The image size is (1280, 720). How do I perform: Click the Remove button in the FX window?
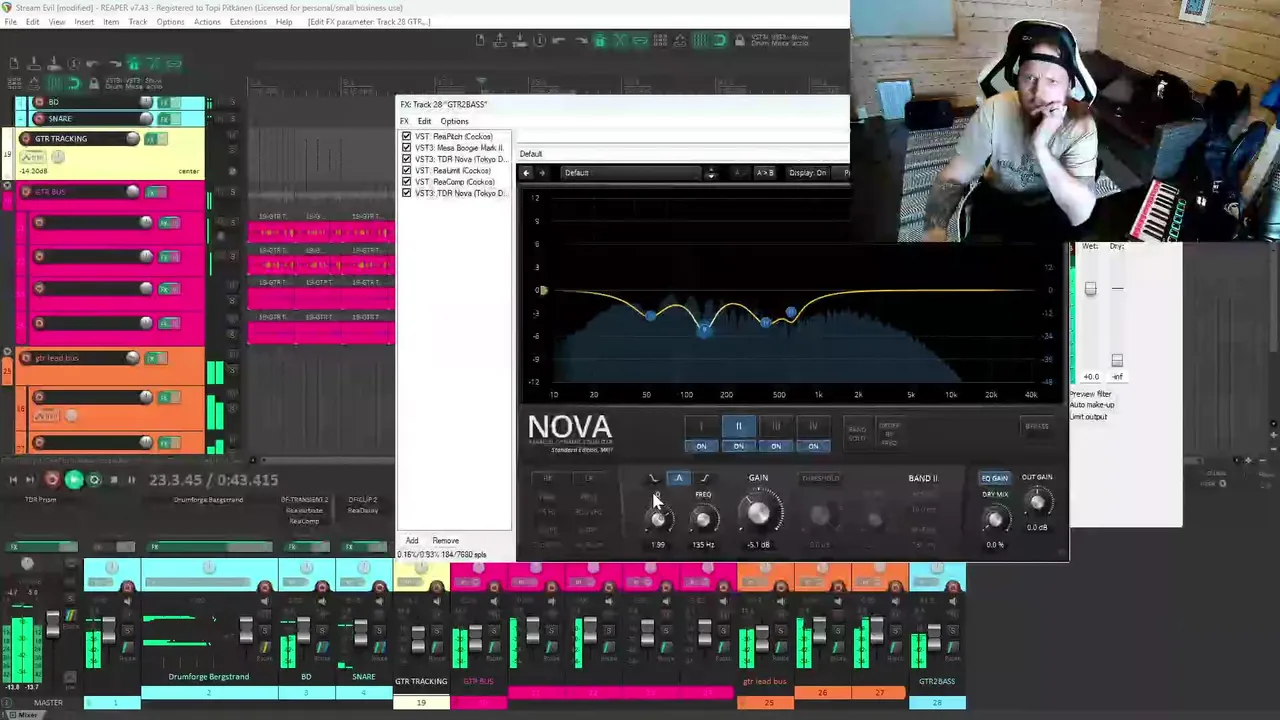pyautogui.click(x=446, y=541)
